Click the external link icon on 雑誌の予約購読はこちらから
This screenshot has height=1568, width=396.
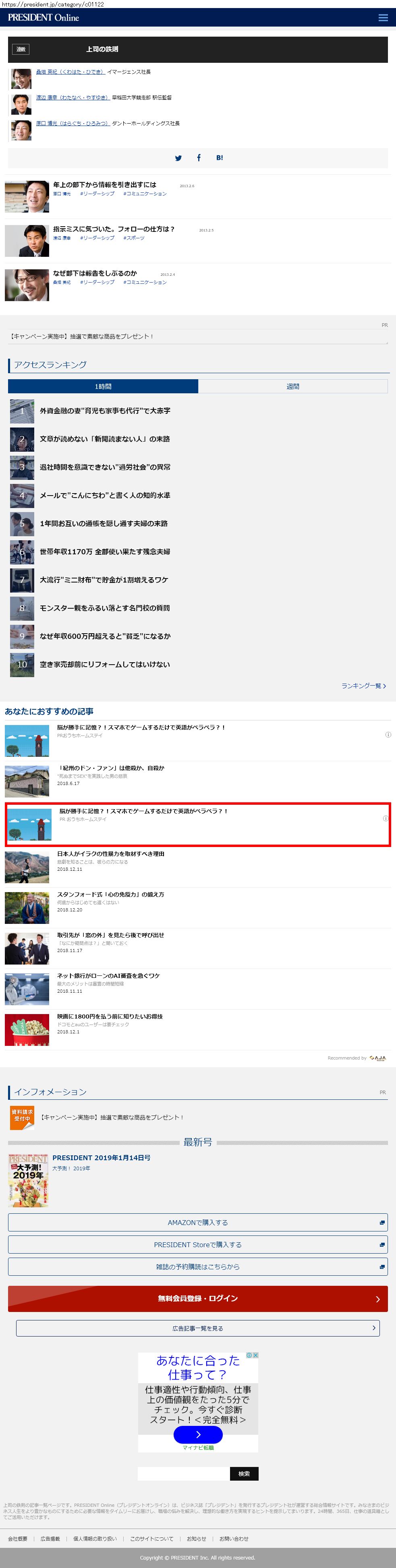(x=382, y=1266)
